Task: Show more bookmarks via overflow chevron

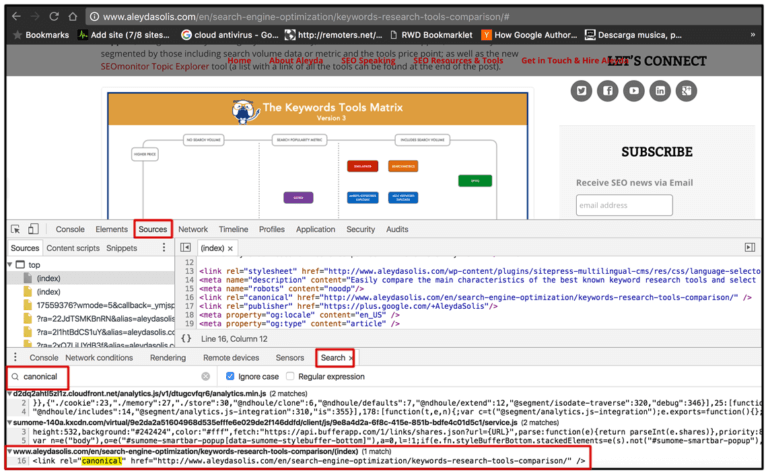Action: (753, 35)
